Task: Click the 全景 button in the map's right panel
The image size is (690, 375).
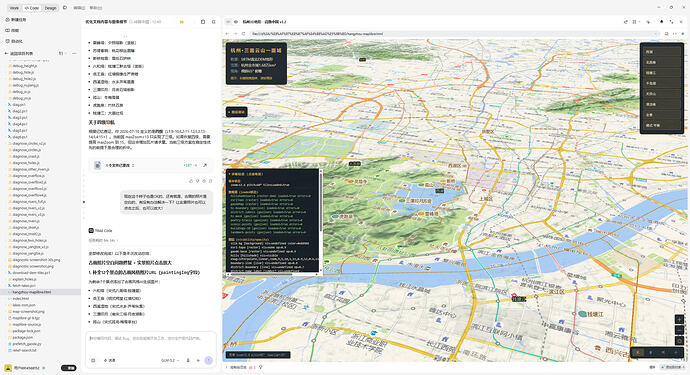Action: (661, 114)
